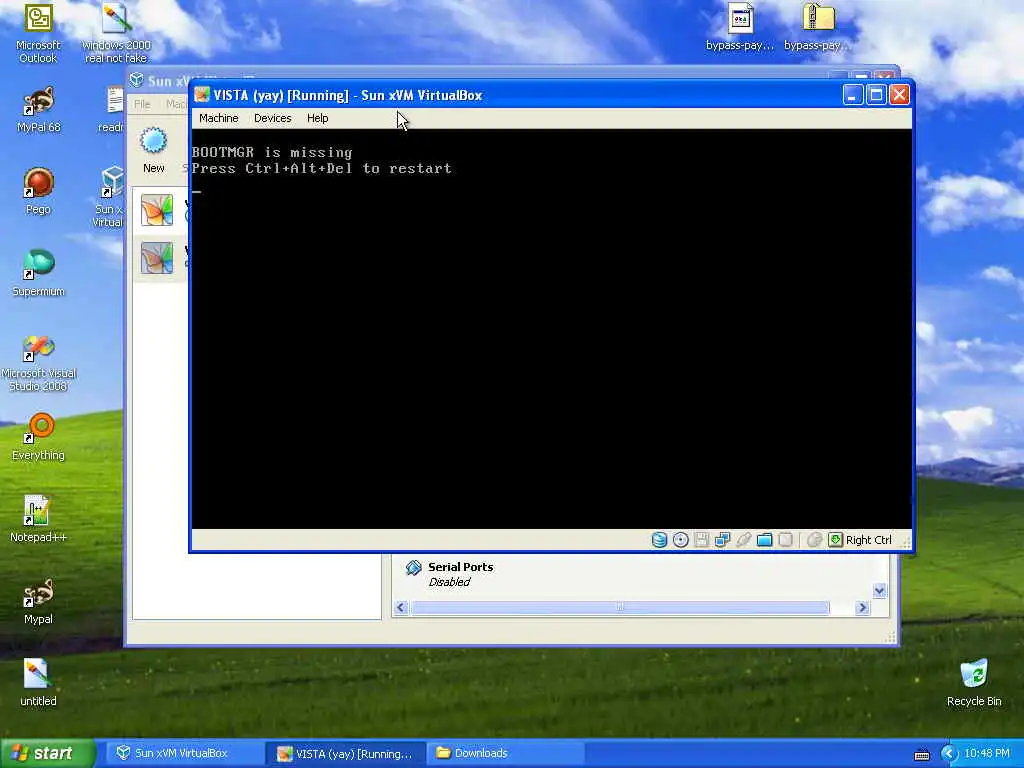The image size is (1024, 768).
Task: Open the File menu in the VirtualBox manager
Action: click(142, 104)
